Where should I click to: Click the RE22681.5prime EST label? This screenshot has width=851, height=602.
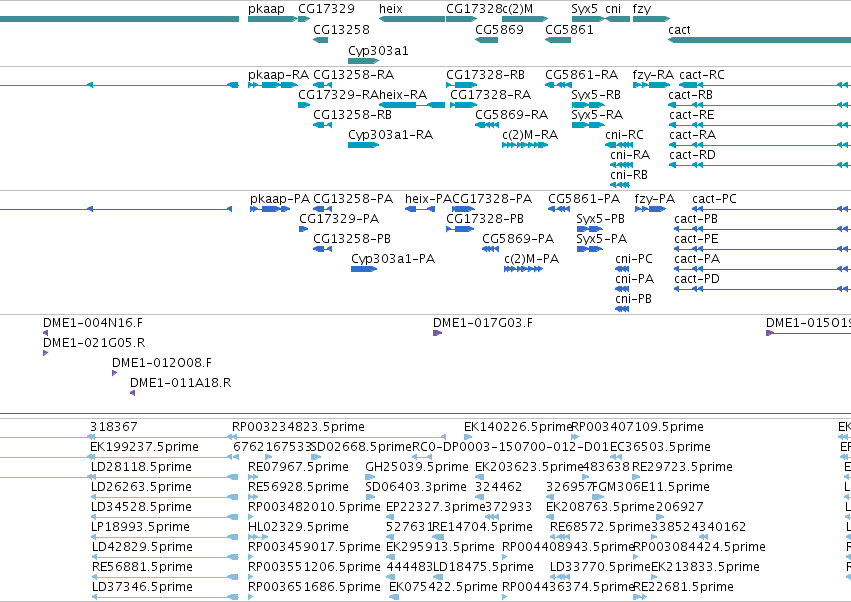[x=683, y=587]
